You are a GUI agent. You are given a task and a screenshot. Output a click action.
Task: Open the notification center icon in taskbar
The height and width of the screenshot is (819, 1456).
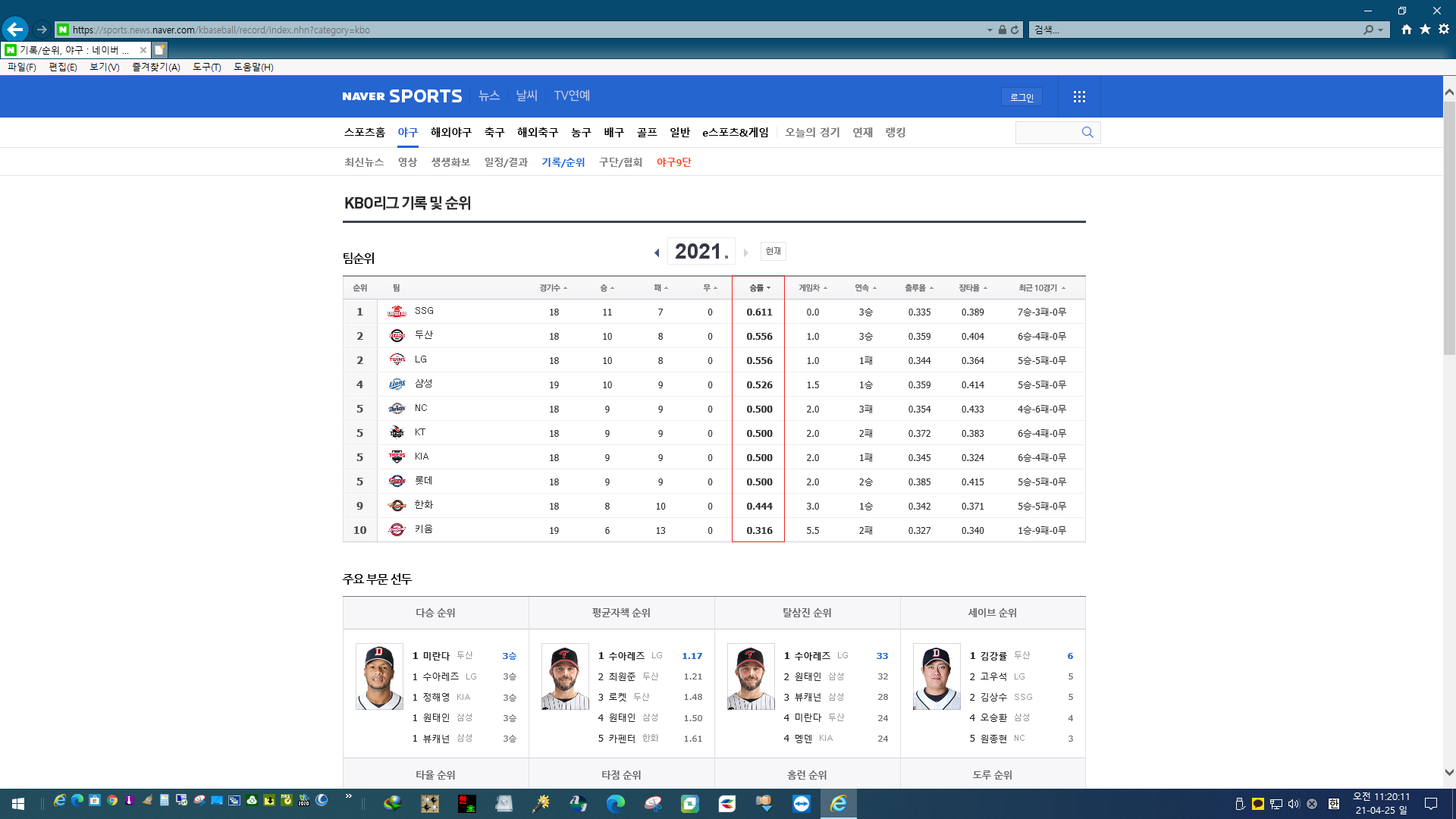click(x=1431, y=803)
